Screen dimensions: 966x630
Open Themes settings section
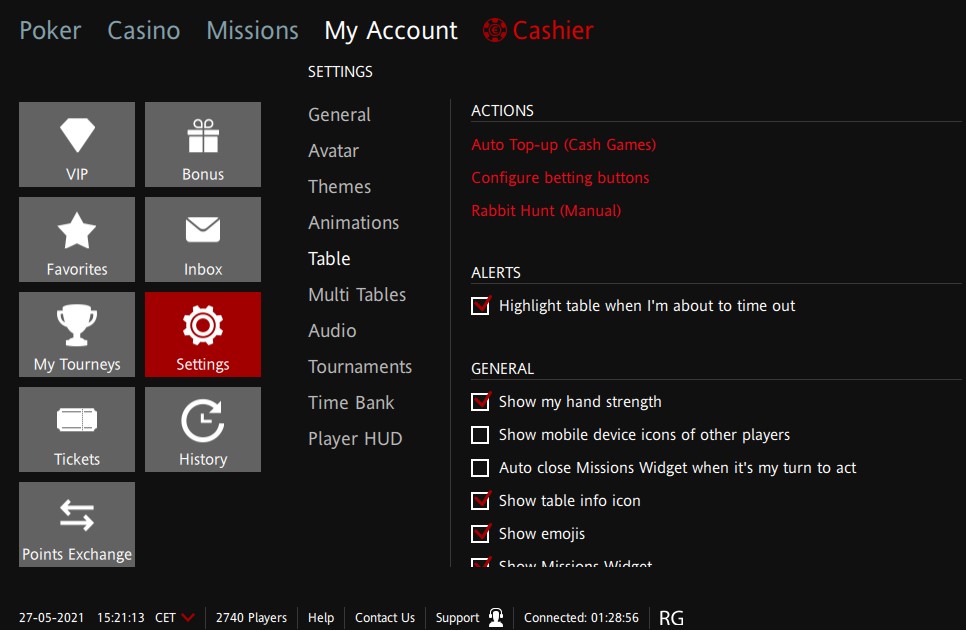pyautogui.click(x=339, y=187)
